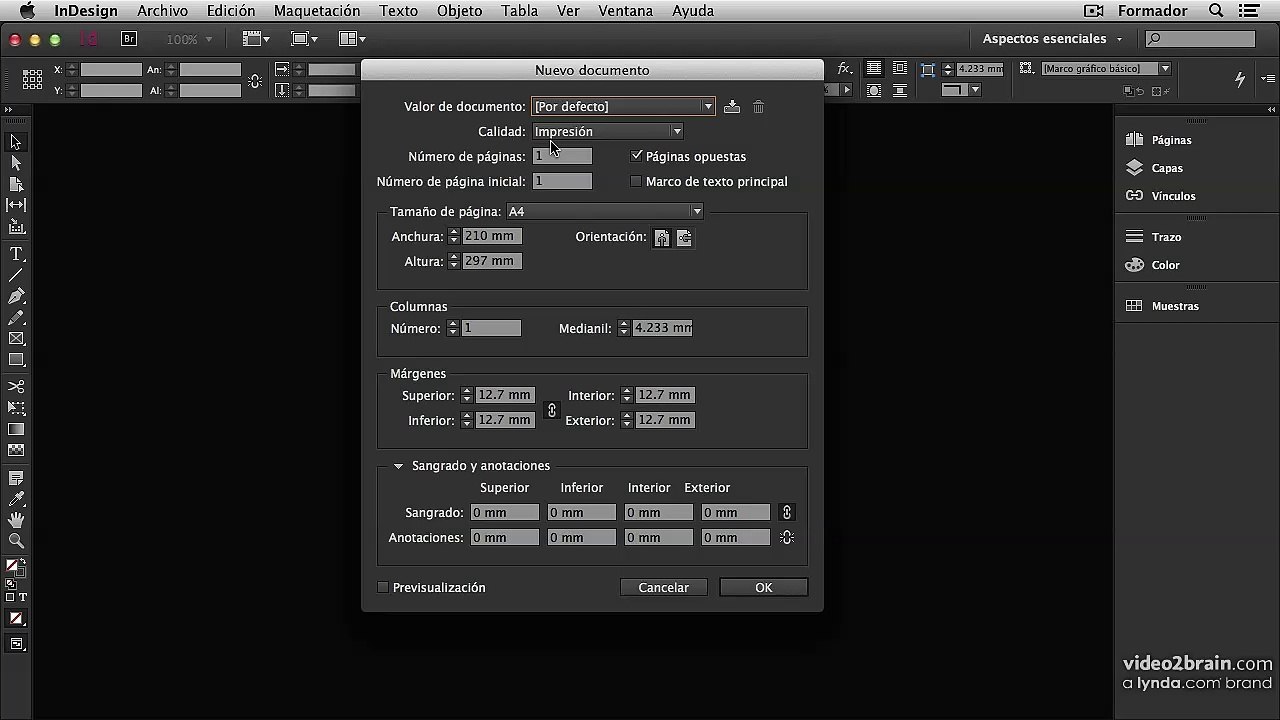
Task: Choose landscape orientation icon
Action: point(684,238)
